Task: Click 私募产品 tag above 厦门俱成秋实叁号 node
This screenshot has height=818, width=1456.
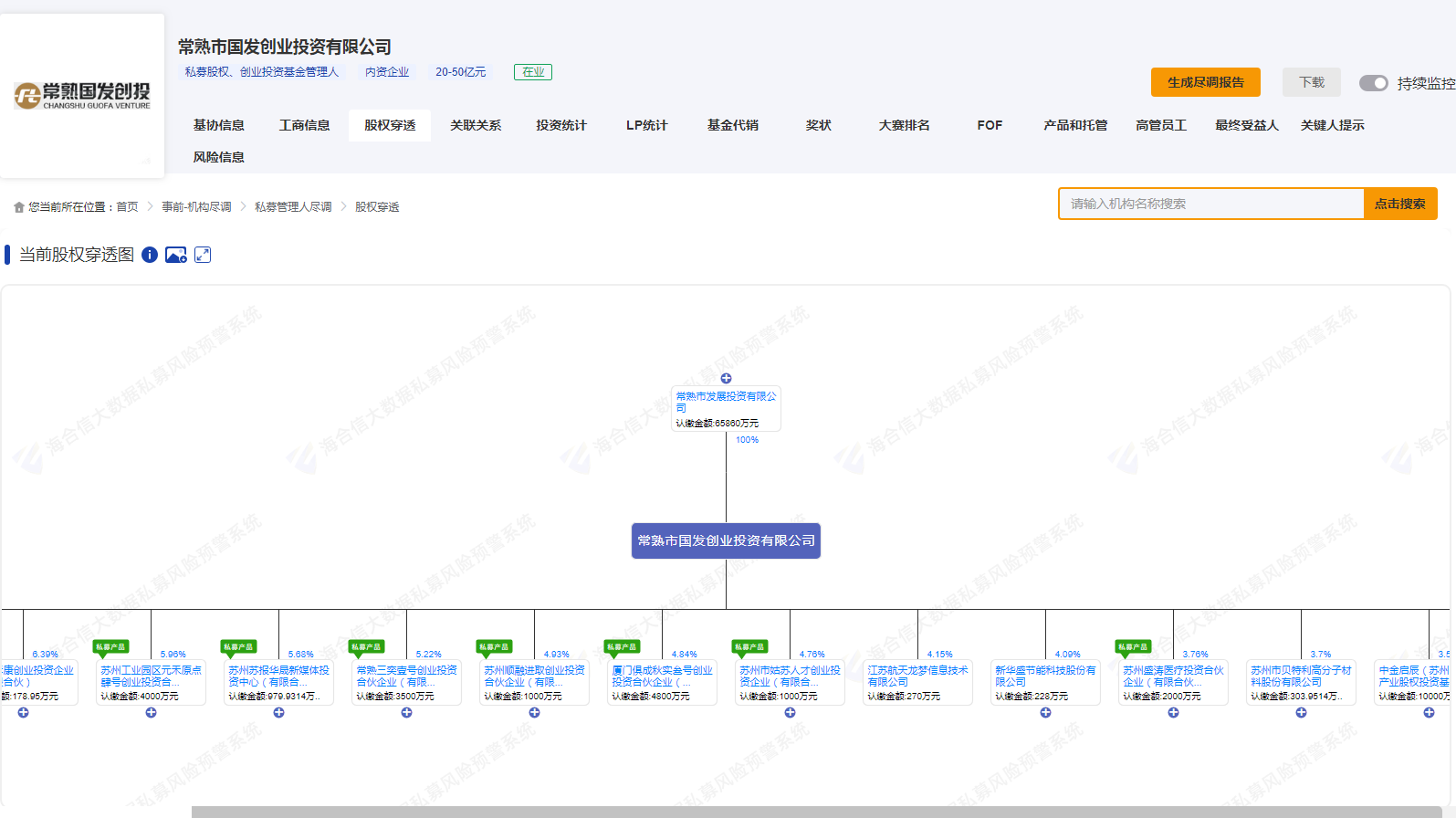Action: coord(623,646)
